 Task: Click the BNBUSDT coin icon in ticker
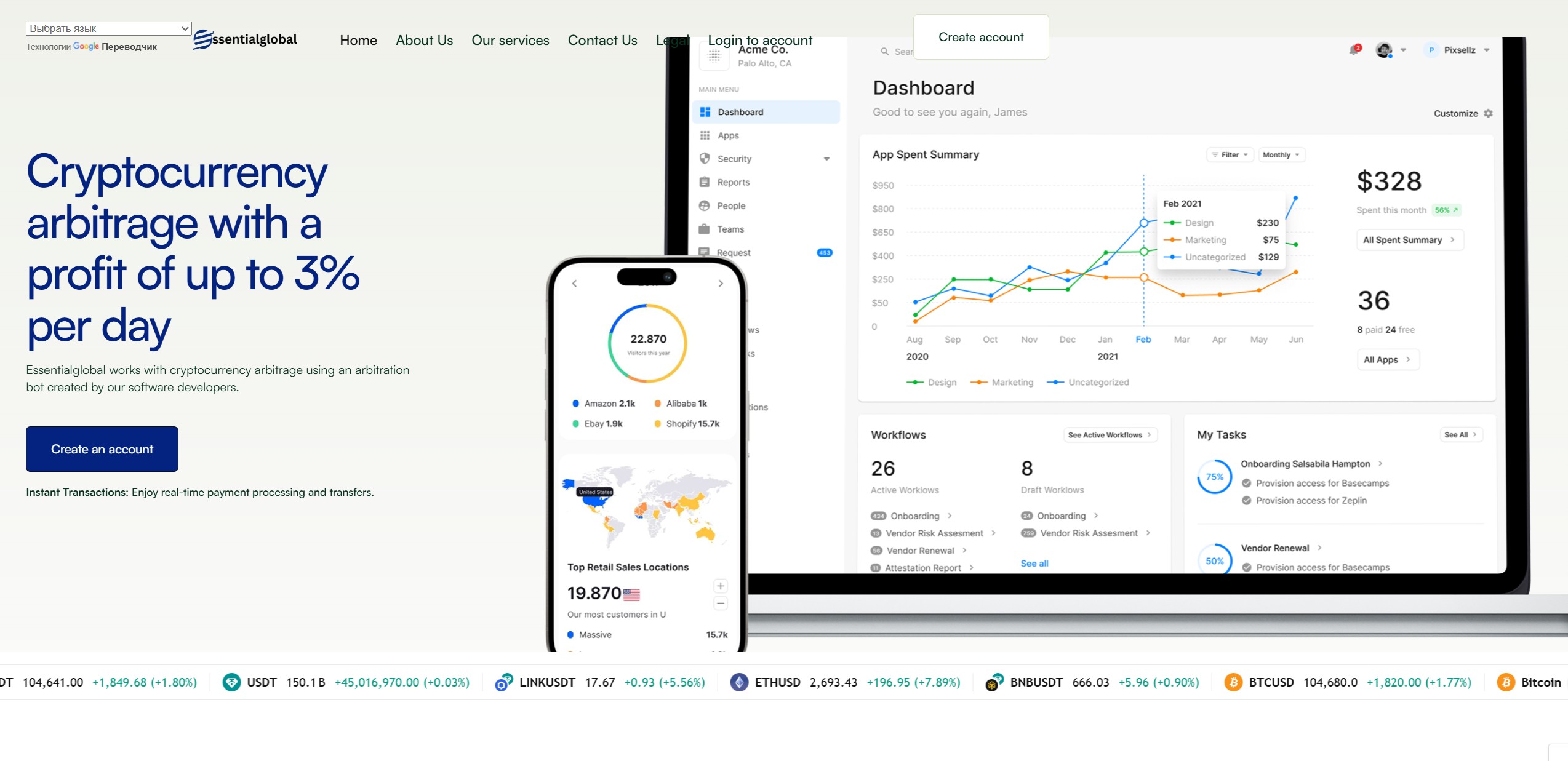tap(994, 682)
